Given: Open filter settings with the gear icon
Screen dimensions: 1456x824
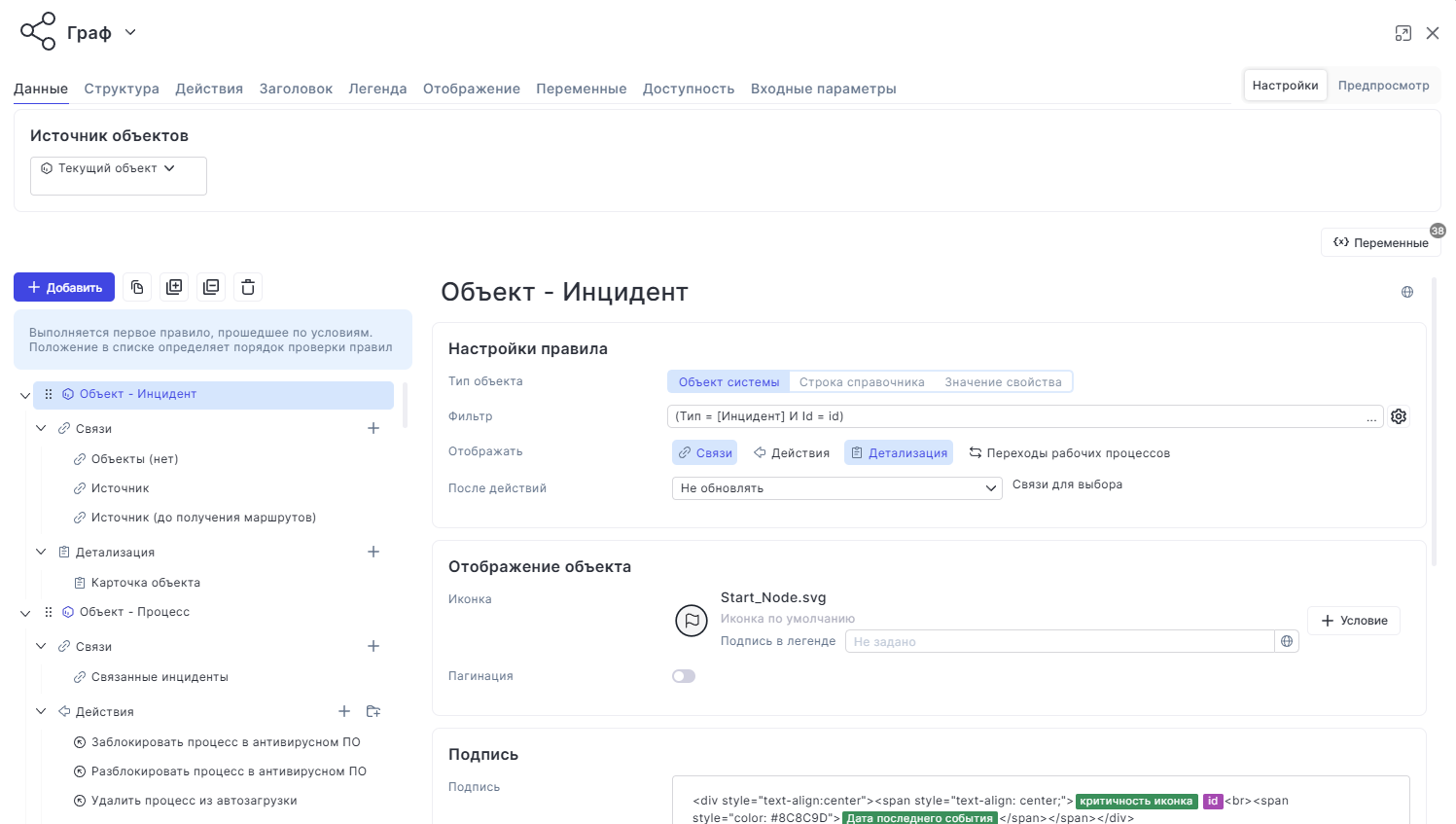Looking at the screenshot, I should pyautogui.click(x=1399, y=416).
